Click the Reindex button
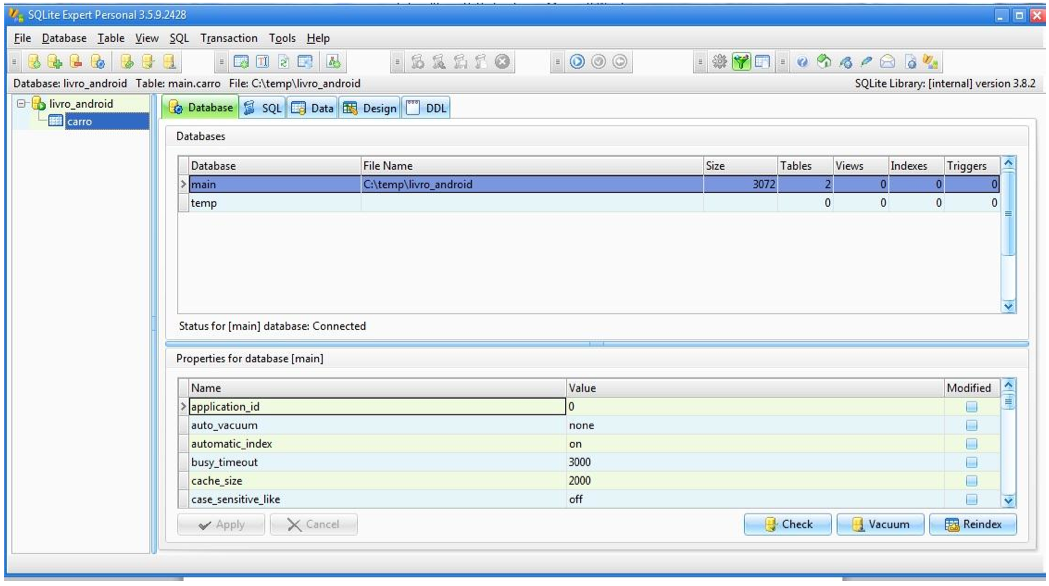Image resolution: width=1049 pixels, height=586 pixels. (x=973, y=524)
